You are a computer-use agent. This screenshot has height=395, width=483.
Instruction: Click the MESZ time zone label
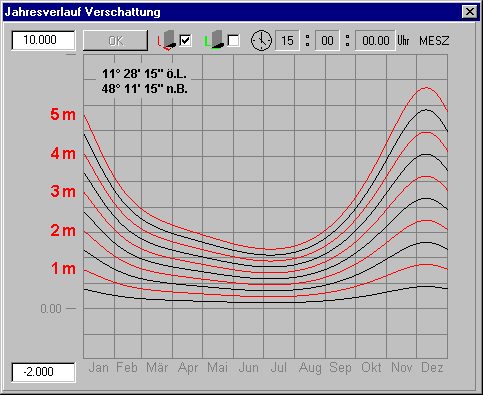pyautogui.click(x=434, y=41)
